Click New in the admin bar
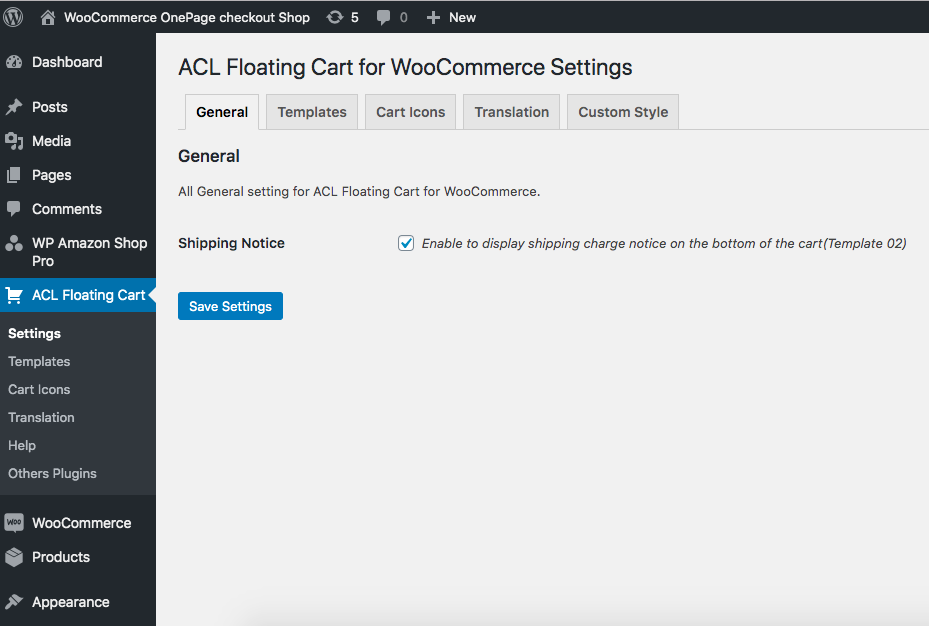This screenshot has width=929, height=626. pos(462,18)
